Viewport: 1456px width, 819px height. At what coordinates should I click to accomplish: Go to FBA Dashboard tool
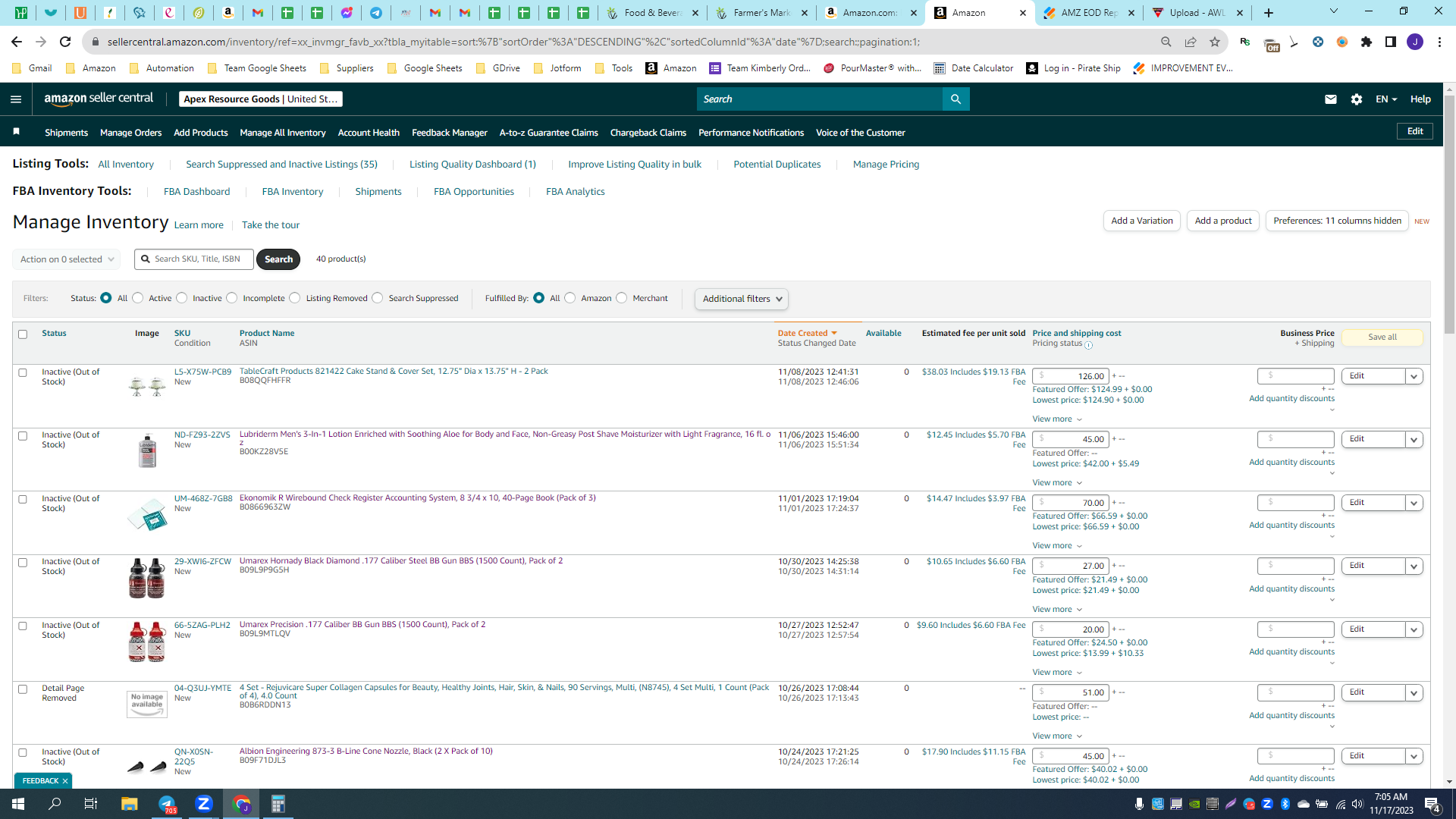196,192
